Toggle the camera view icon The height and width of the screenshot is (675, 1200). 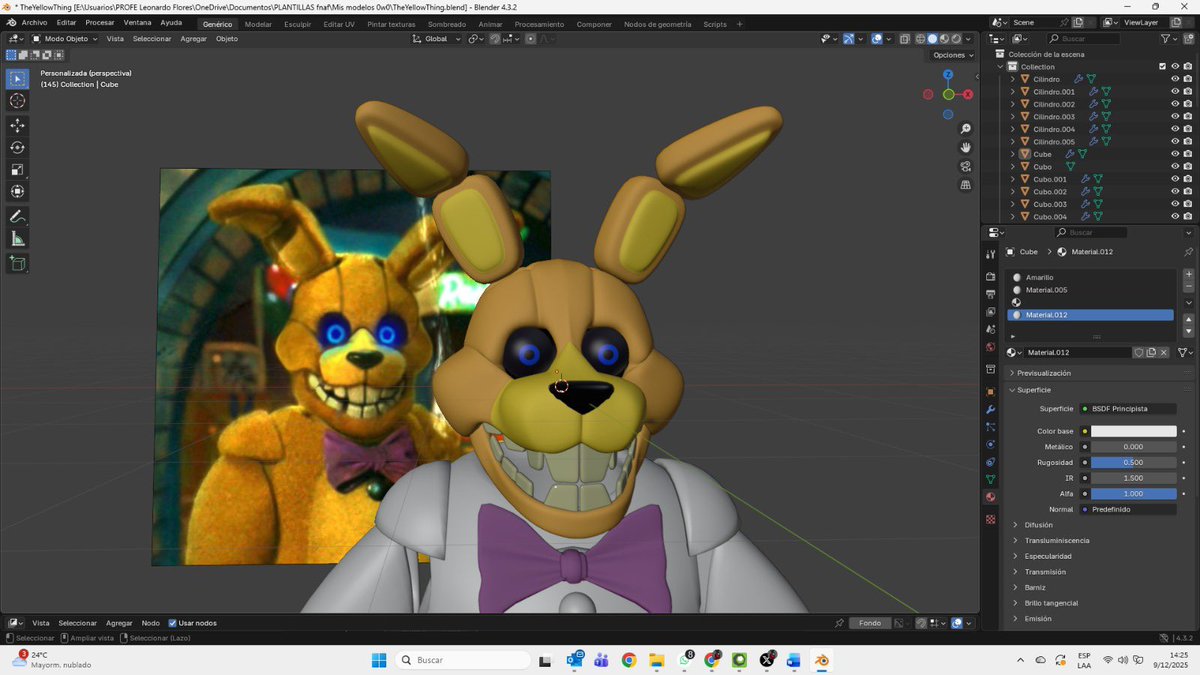pyautogui.click(x=965, y=166)
